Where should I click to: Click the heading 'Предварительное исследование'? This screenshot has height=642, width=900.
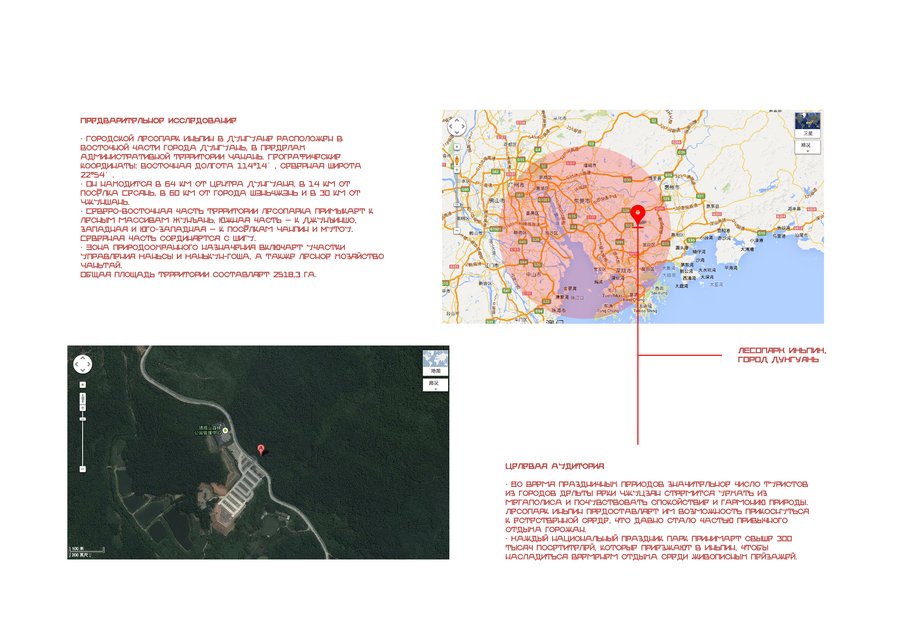point(158,120)
